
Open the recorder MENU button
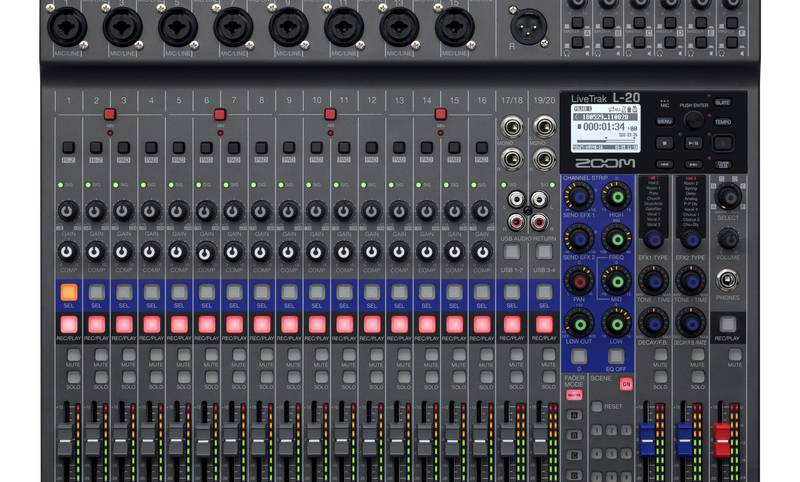[664, 121]
